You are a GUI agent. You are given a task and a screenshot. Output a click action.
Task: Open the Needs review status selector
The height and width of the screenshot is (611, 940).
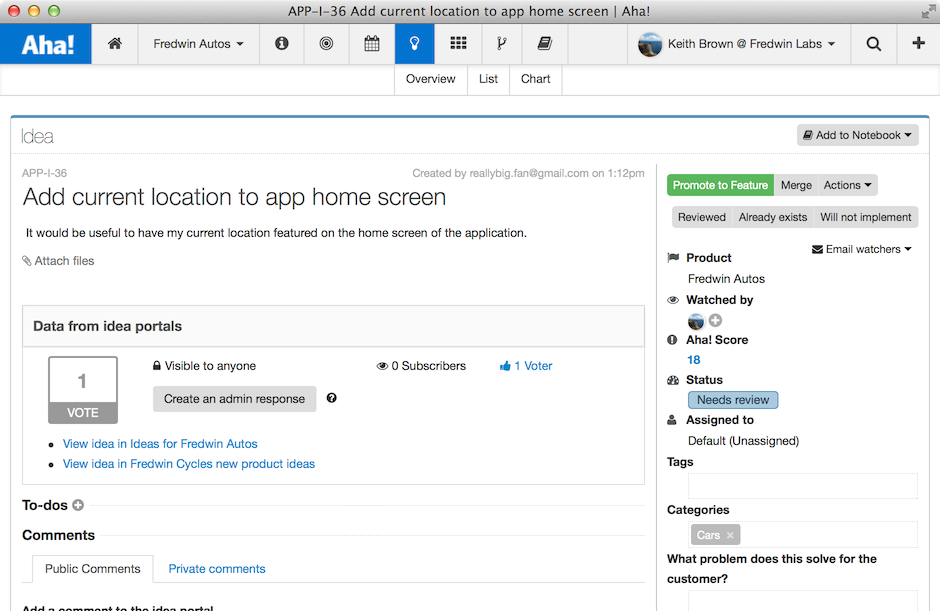[x=733, y=400]
